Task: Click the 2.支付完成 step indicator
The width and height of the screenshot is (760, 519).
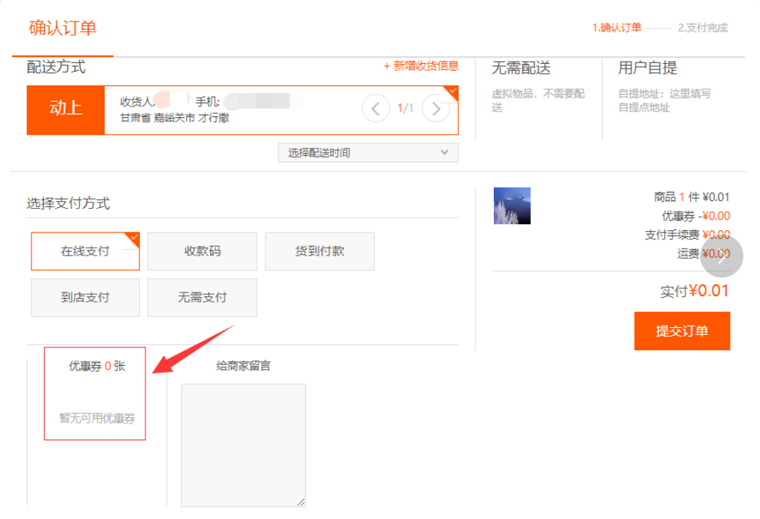Action: click(702, 28)
